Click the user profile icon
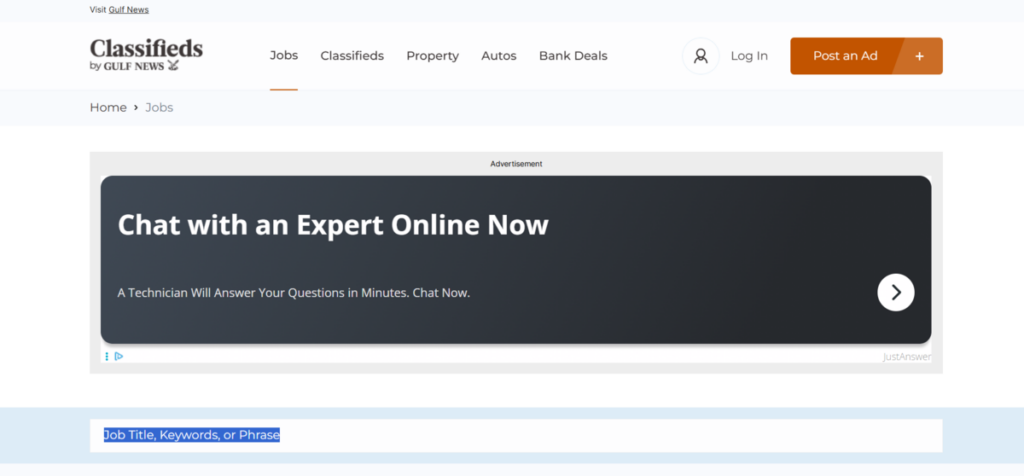 tap(700, 56)
